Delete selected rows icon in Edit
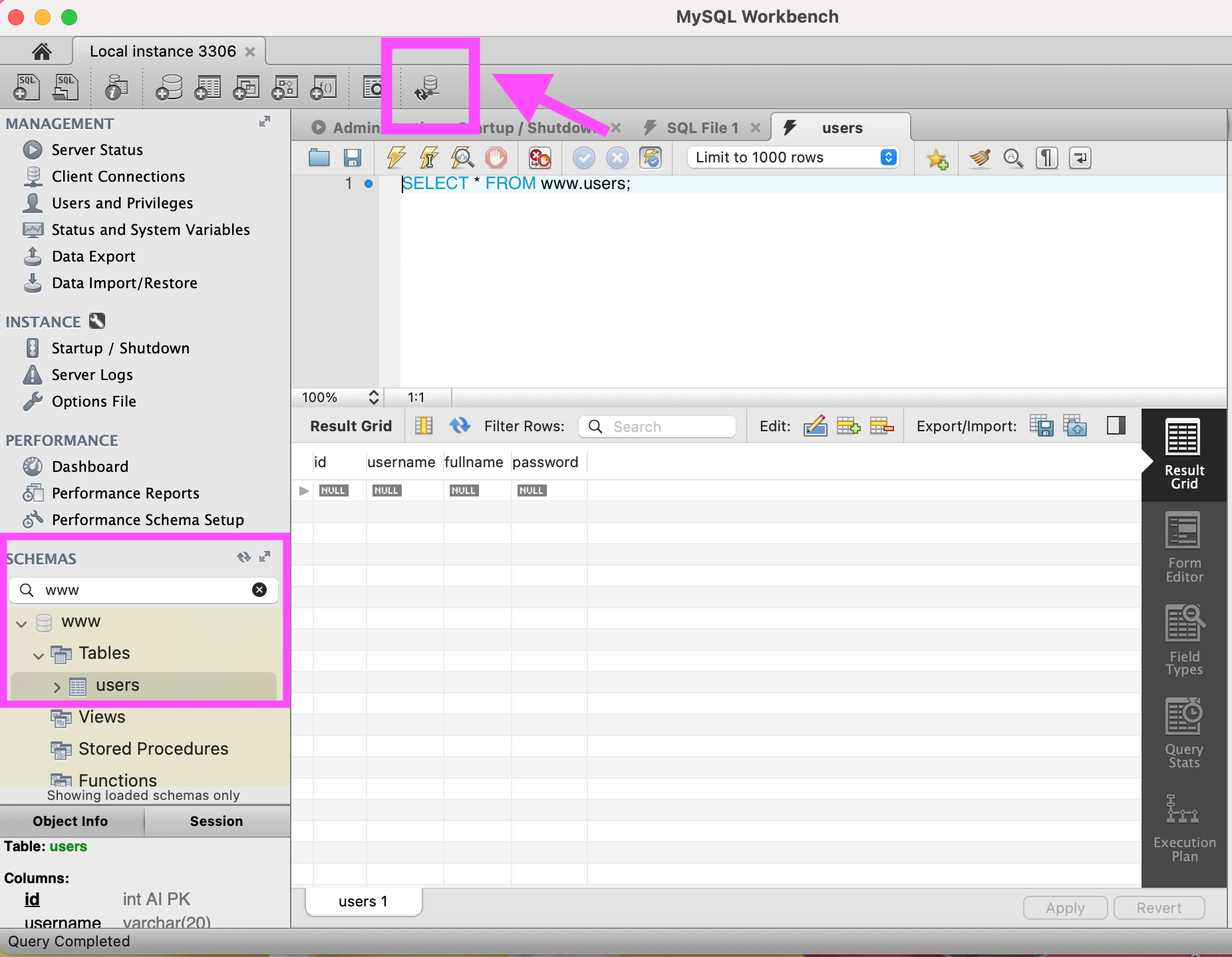Screen dimensions: 1232x957 (881, 426)
